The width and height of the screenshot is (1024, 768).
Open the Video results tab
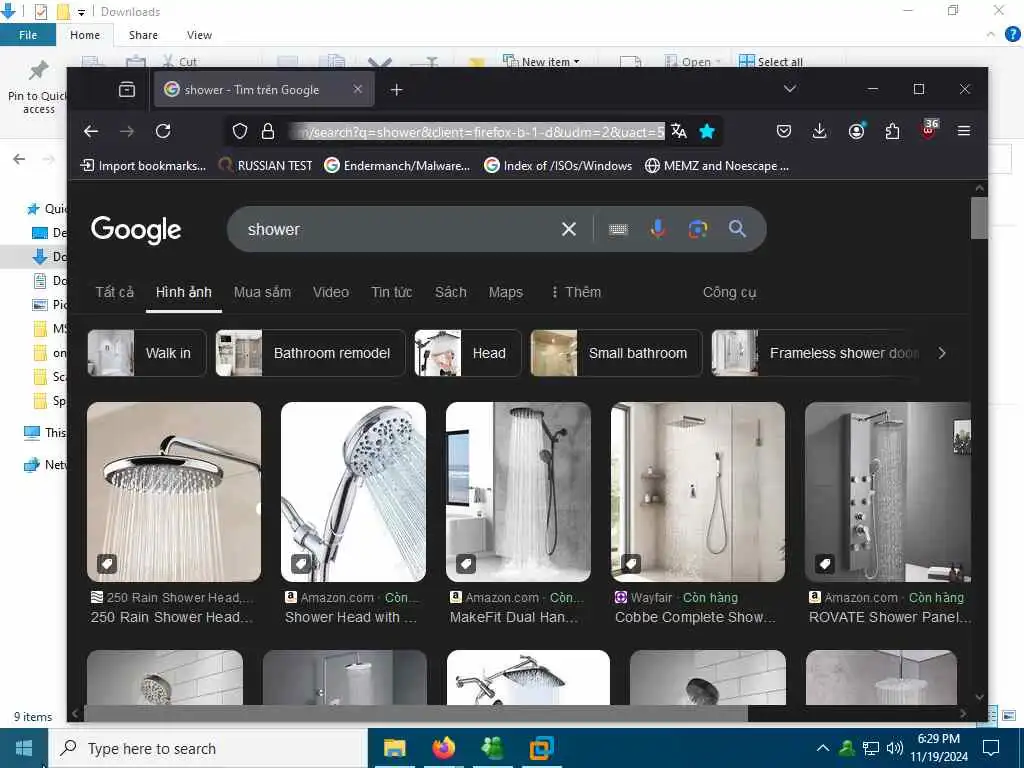[330, 292]
